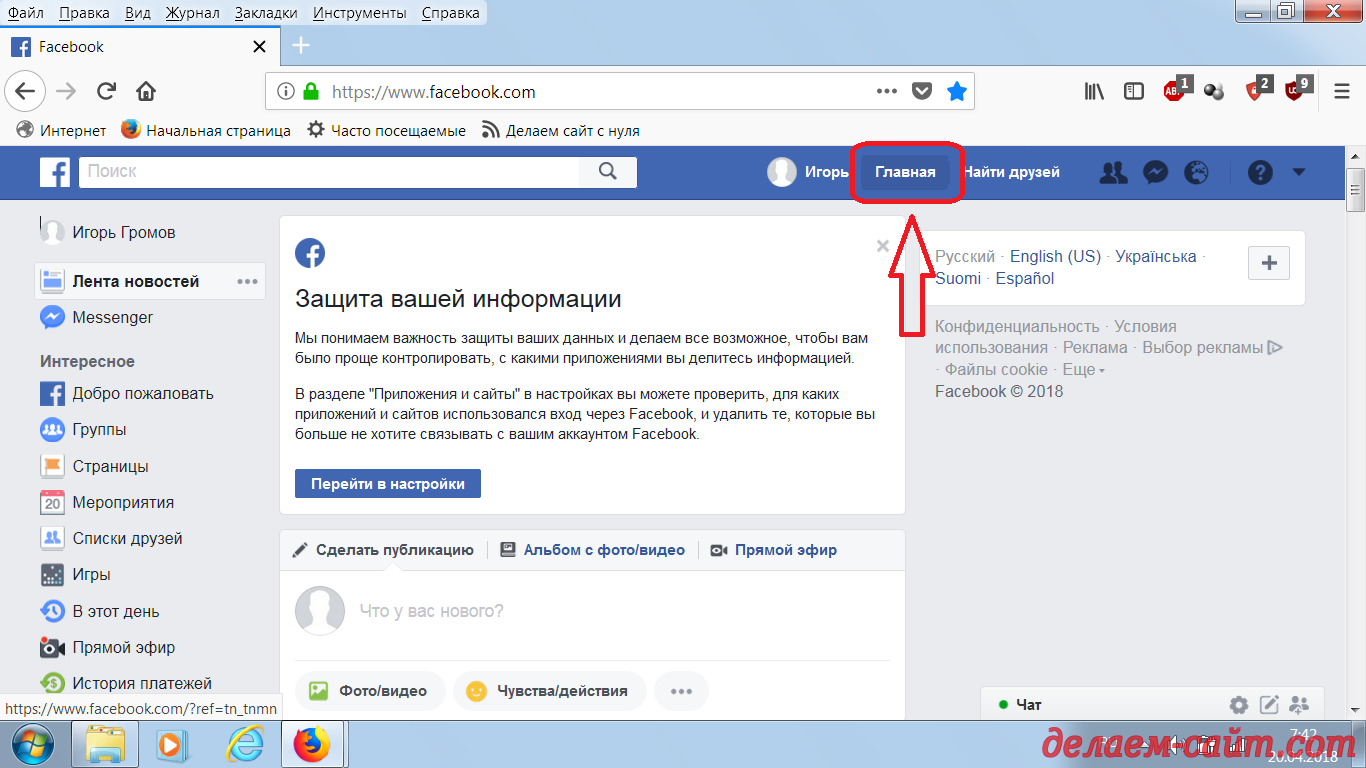This screenshot has width=1366, height=768.
Task: Reload the page with the refresh icon
Action: click(106, 91)
